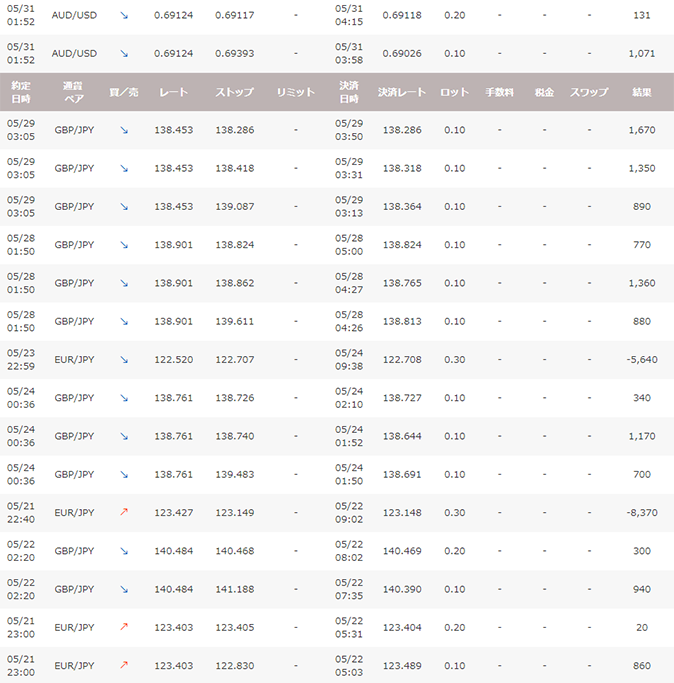
Task: Click the settlement rate 123.489
Action: [403, 665]
